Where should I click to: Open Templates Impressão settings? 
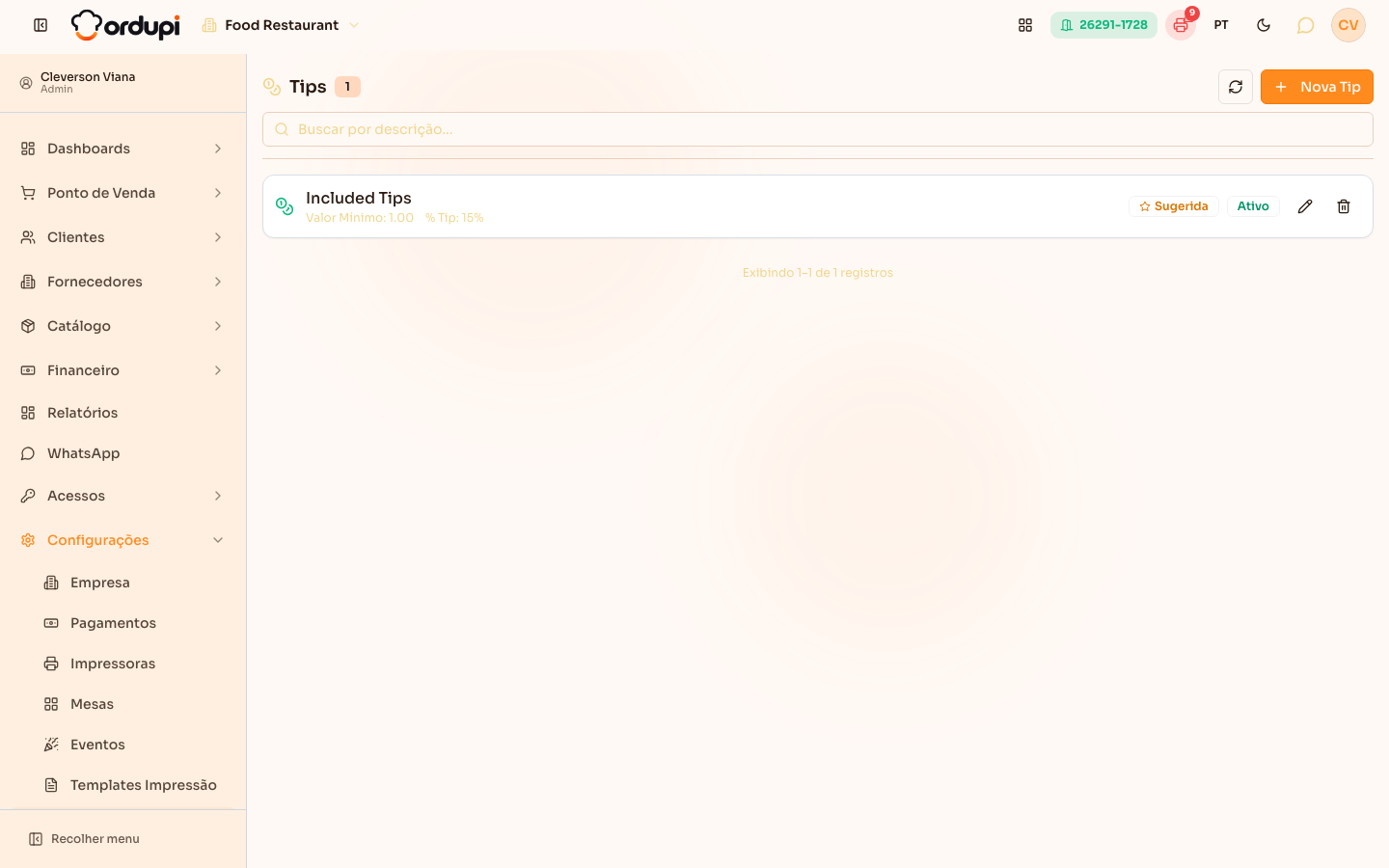[135, 785]
